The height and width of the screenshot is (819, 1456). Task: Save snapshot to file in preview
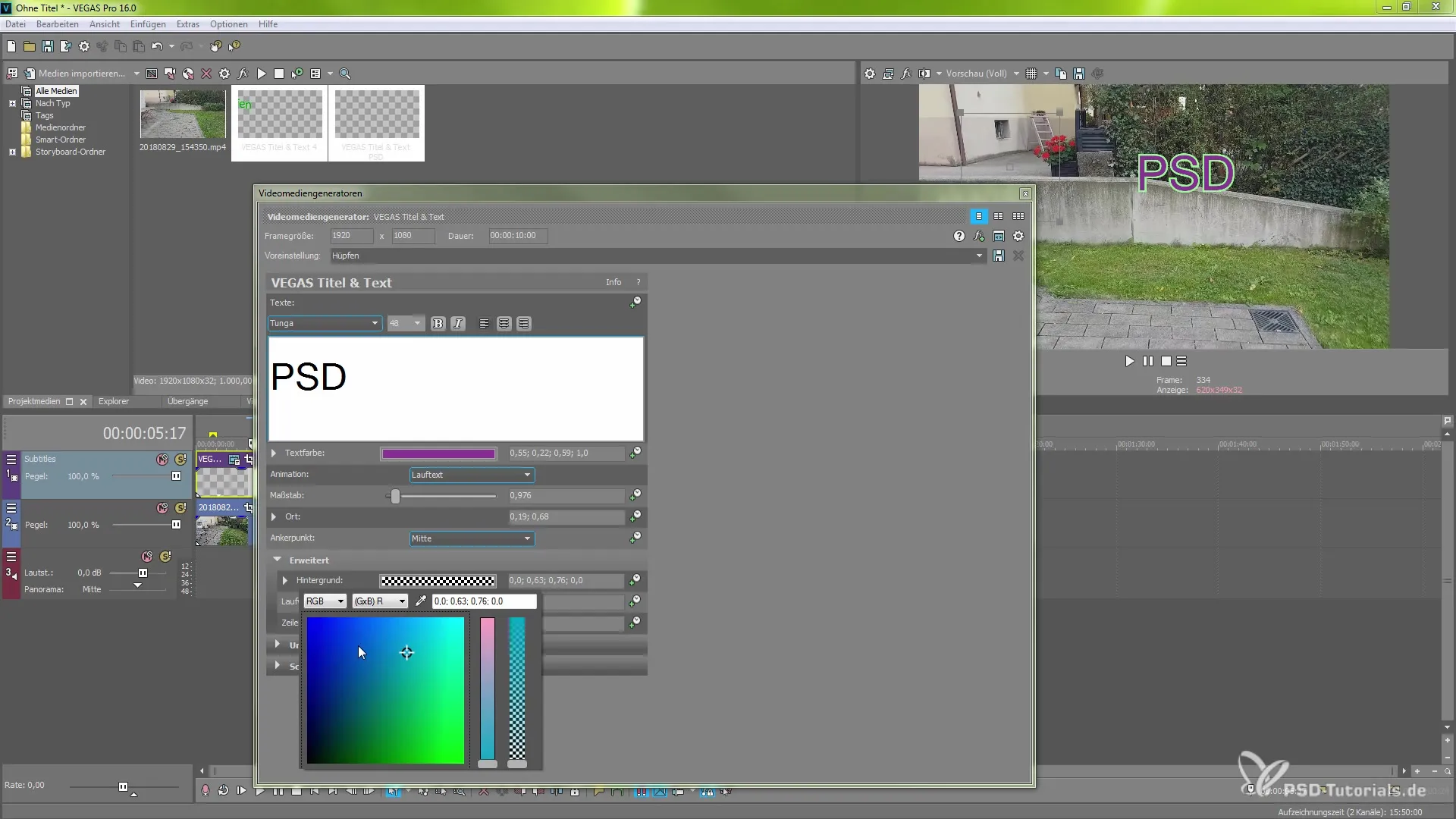[1079, 74]
